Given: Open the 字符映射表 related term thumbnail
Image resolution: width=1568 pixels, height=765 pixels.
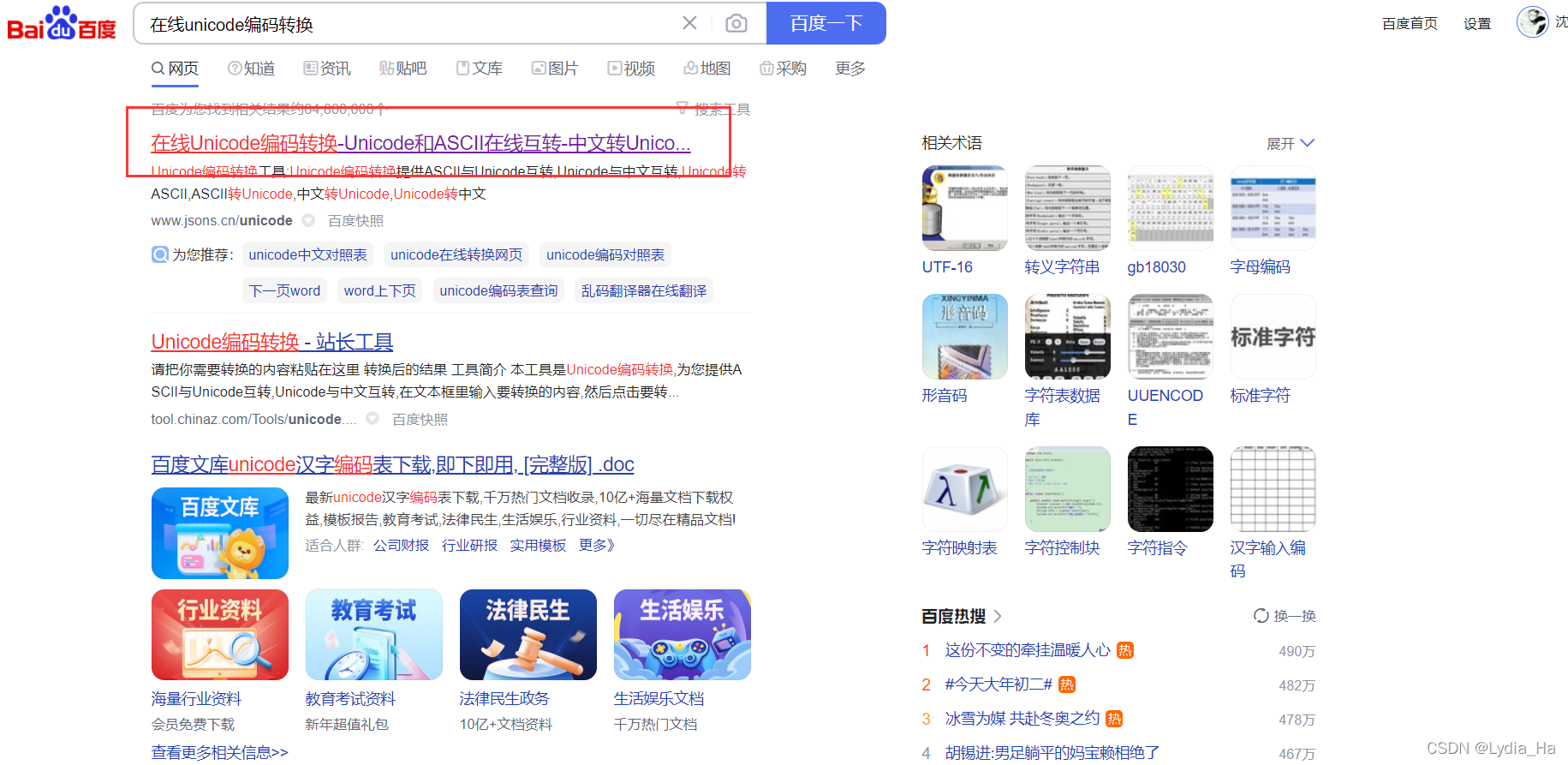Looking at the screenshot, I should [x=965, y=489].
